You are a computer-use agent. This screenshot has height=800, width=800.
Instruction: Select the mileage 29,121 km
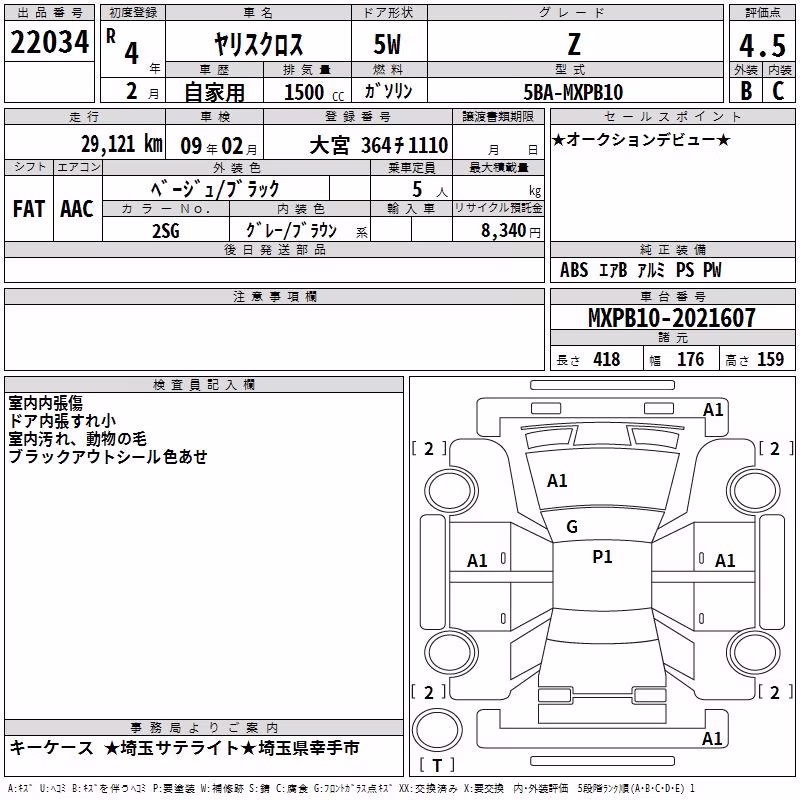(122, 144)
